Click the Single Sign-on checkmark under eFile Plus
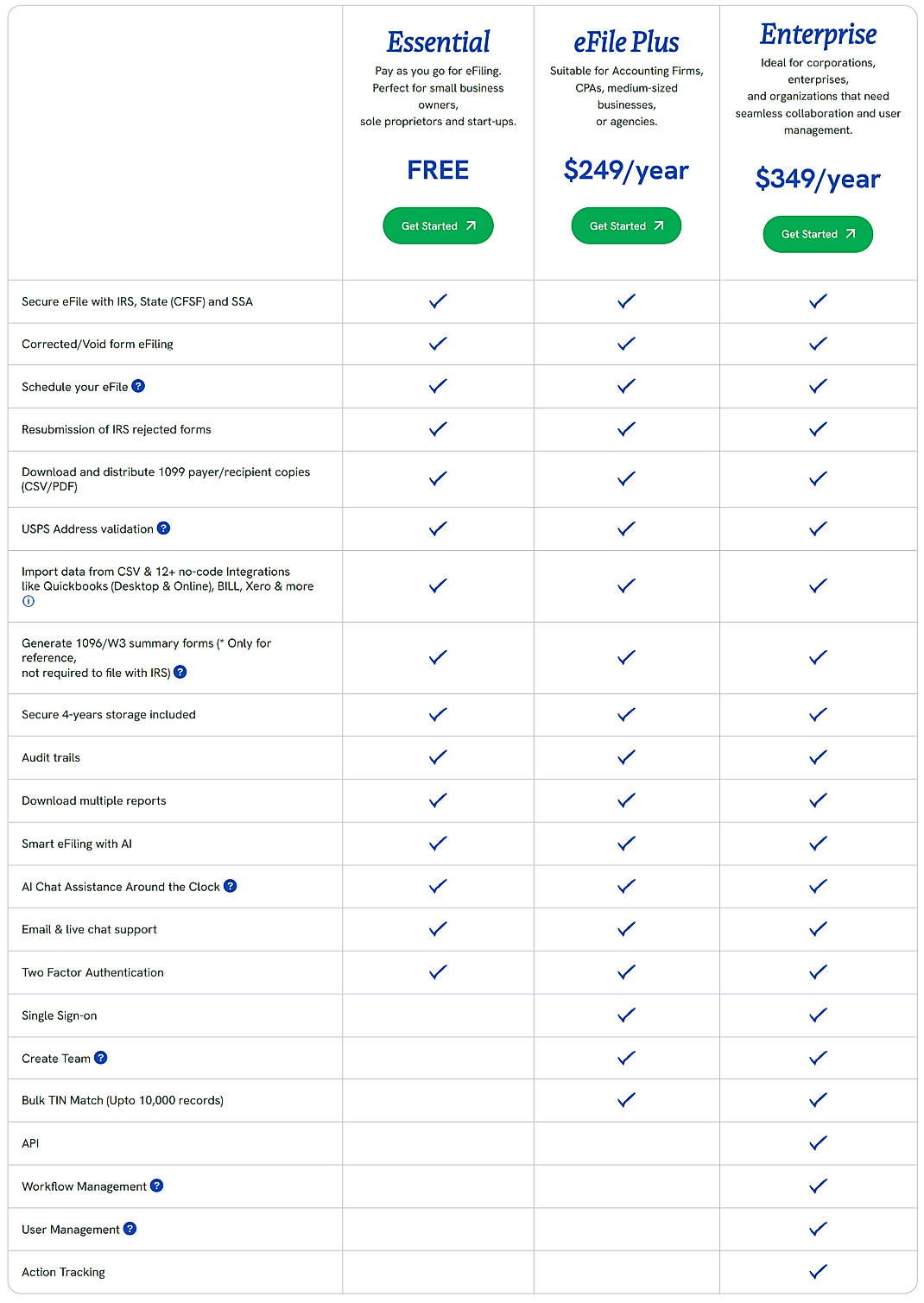Viewport: 924px width, 1303px height. [x=625, y=1015]
